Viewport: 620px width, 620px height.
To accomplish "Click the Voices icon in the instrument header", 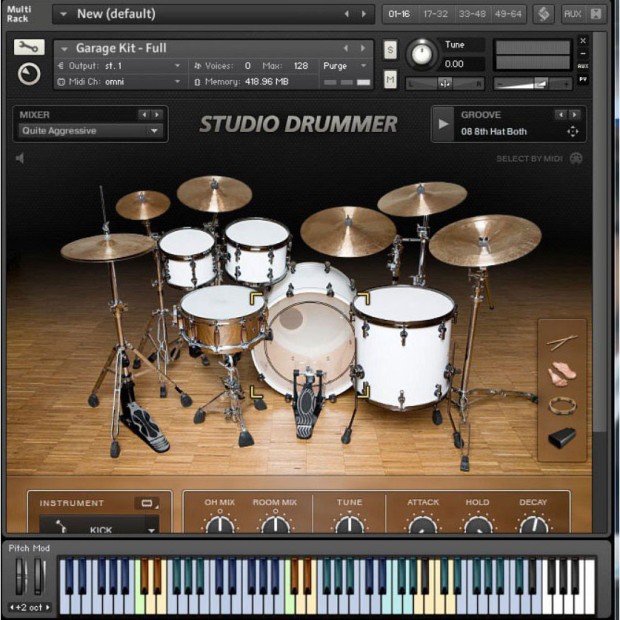I will pyautogui.click(x=197, y=66).
